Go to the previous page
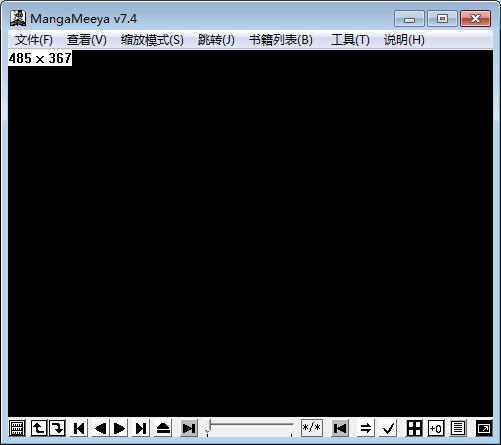This screenshot has width=501, height=445. pyautogui.click(x=100, y=428)
